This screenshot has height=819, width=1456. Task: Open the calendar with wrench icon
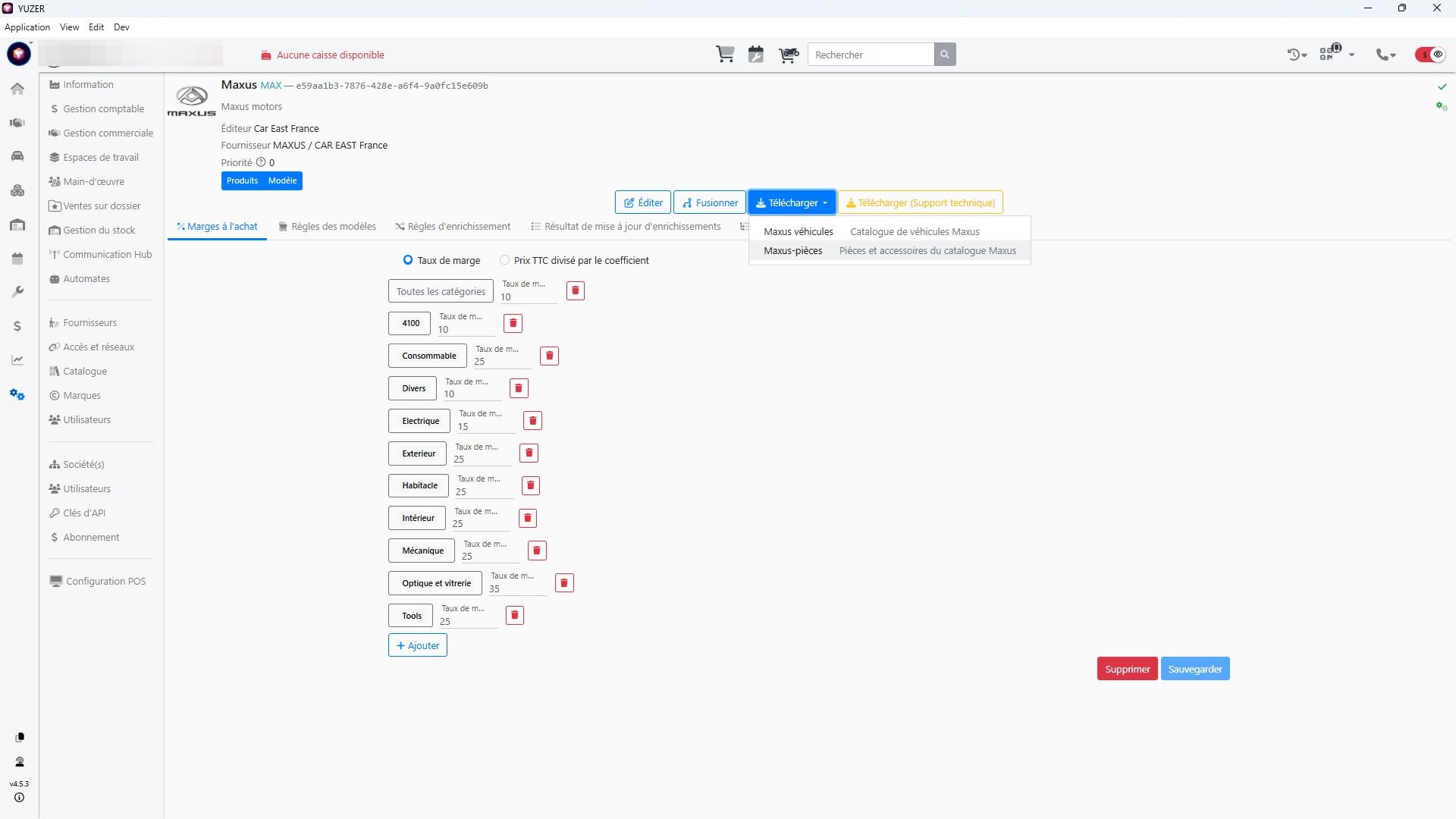756,55
